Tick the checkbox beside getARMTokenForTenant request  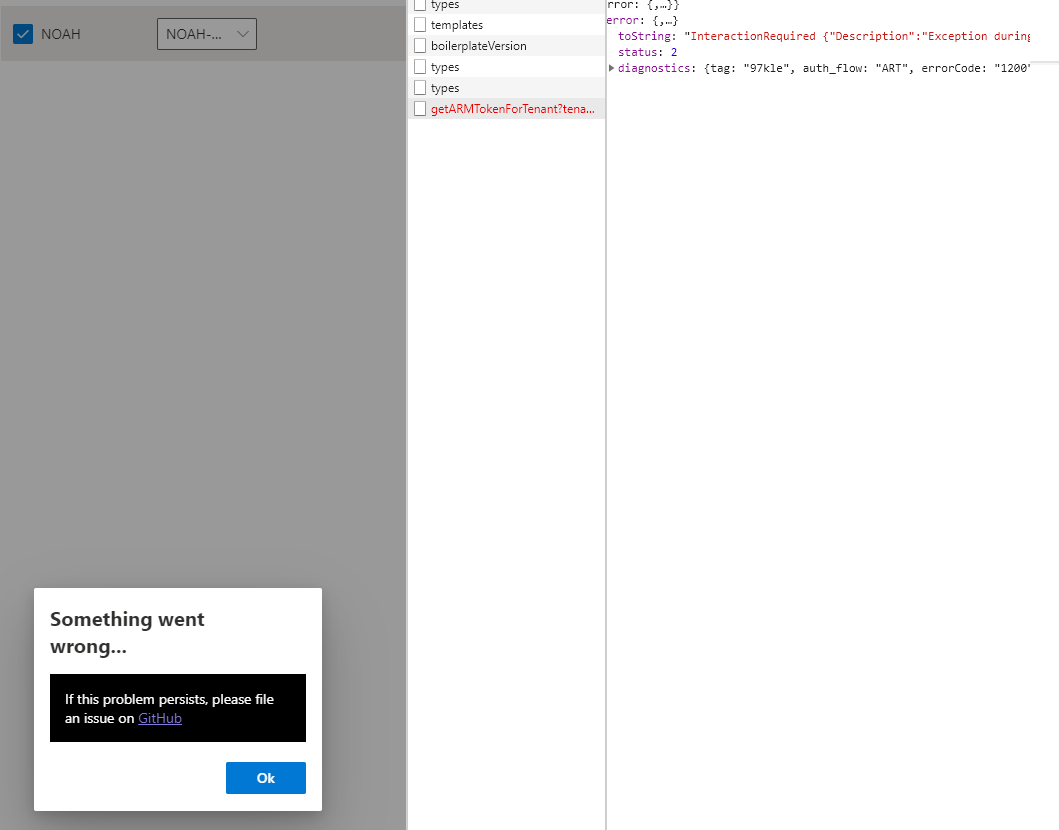(x=420, y=109)
